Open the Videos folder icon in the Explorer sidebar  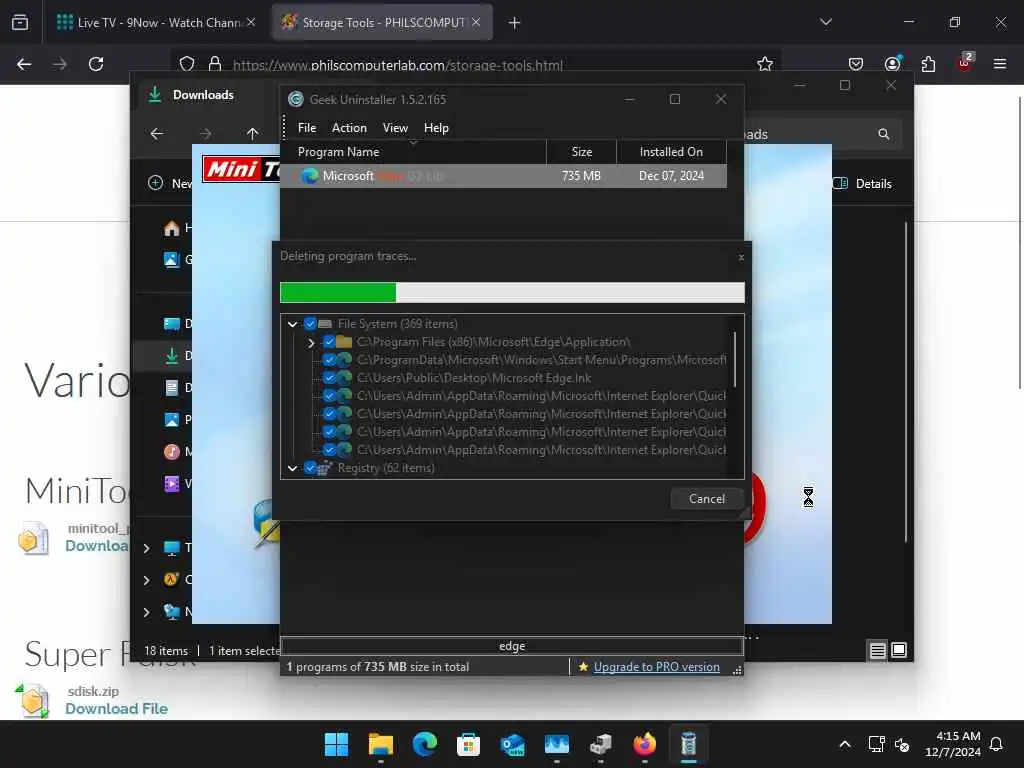(x=172, y=484)
